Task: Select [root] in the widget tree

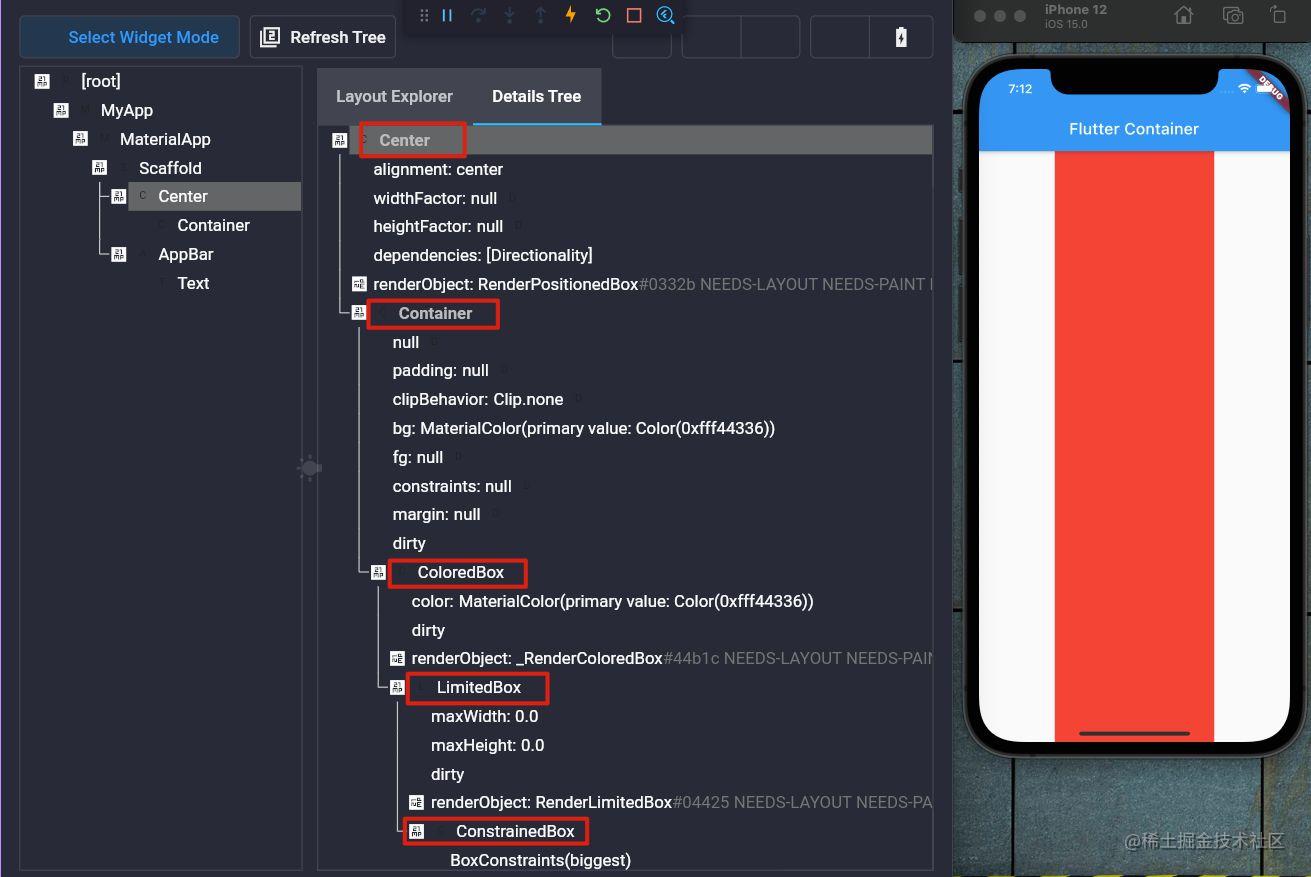Action: click(101, 81)
